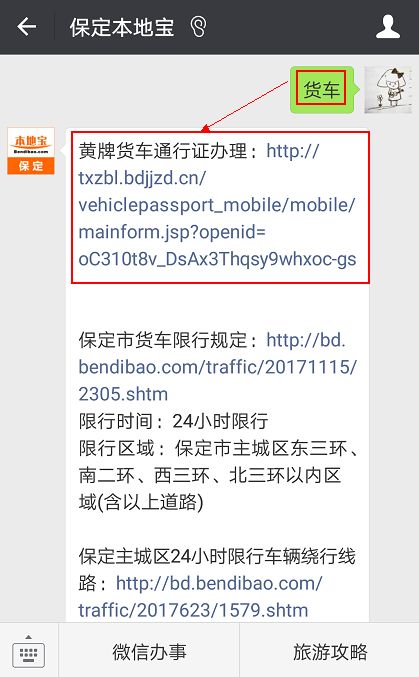Open the 微信办事 menu

149,652
